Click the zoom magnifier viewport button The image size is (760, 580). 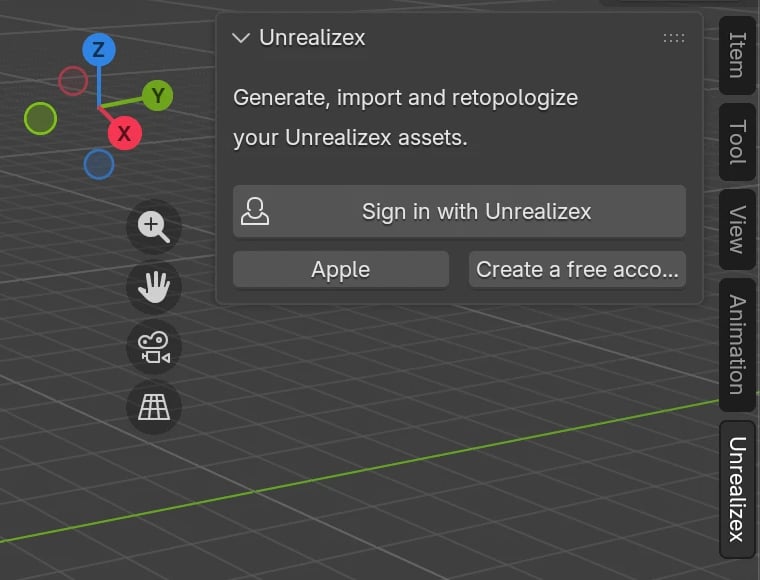pos(154,227)
